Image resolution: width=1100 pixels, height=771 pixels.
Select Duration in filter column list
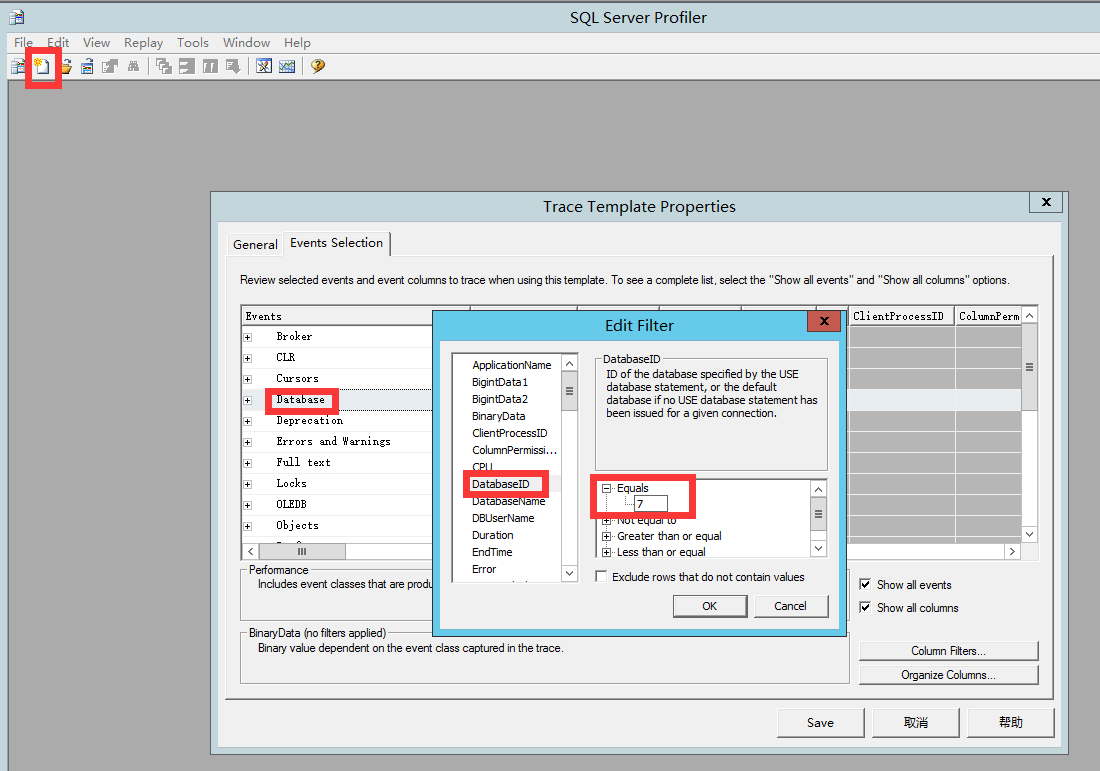click(x=492, y=535)
